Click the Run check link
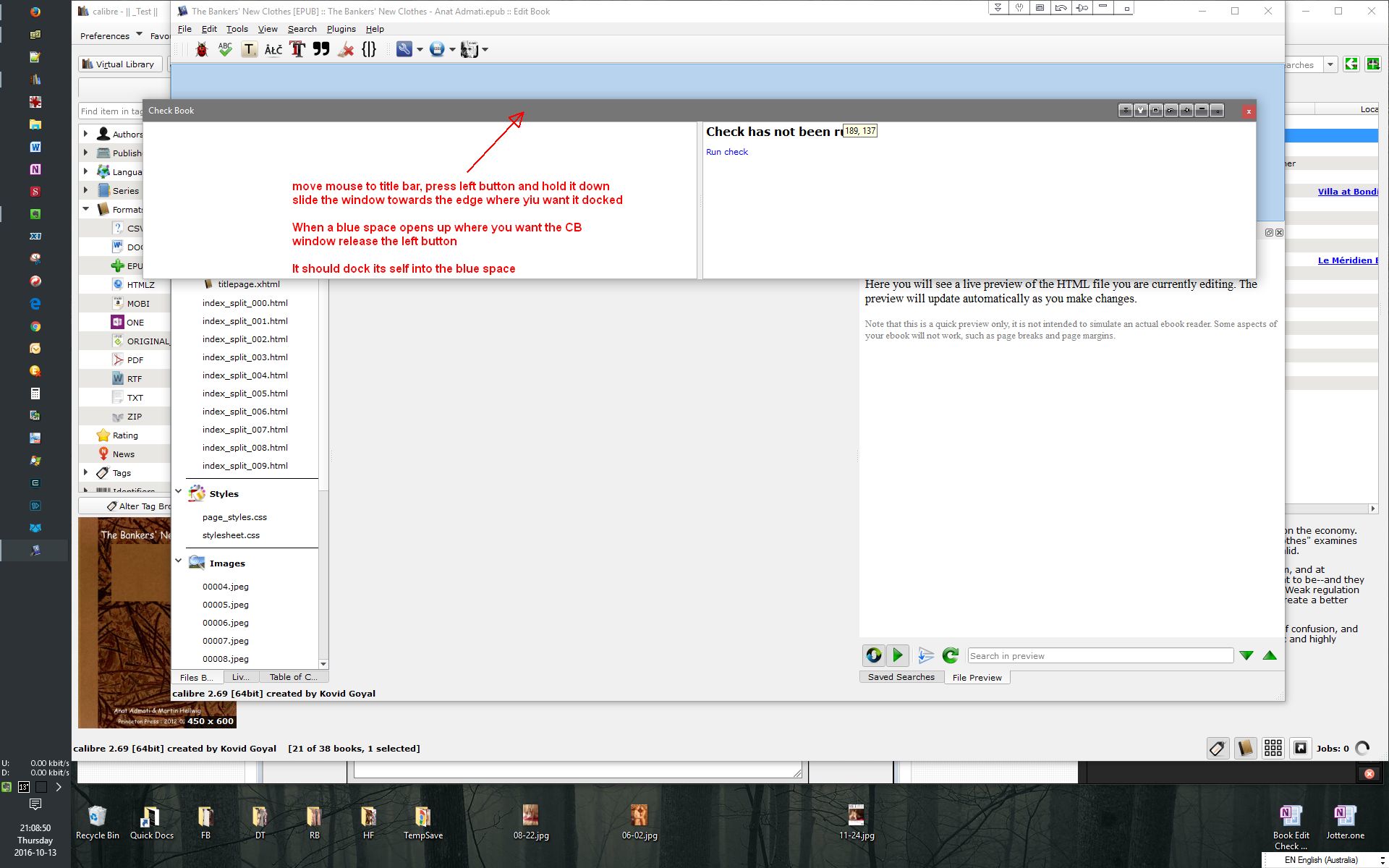 point(726,152)
